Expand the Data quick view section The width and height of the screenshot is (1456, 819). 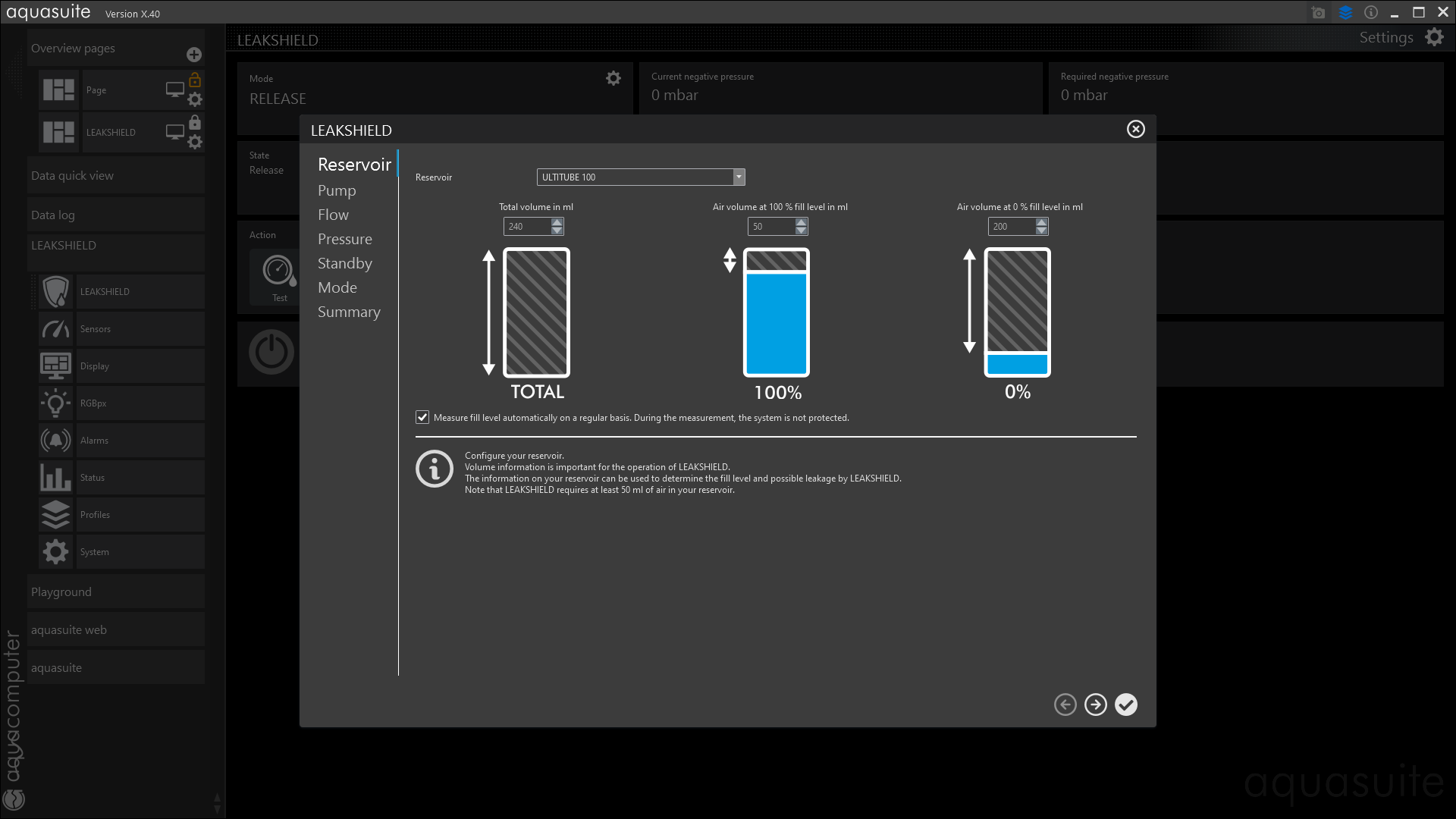click(116, 176)
